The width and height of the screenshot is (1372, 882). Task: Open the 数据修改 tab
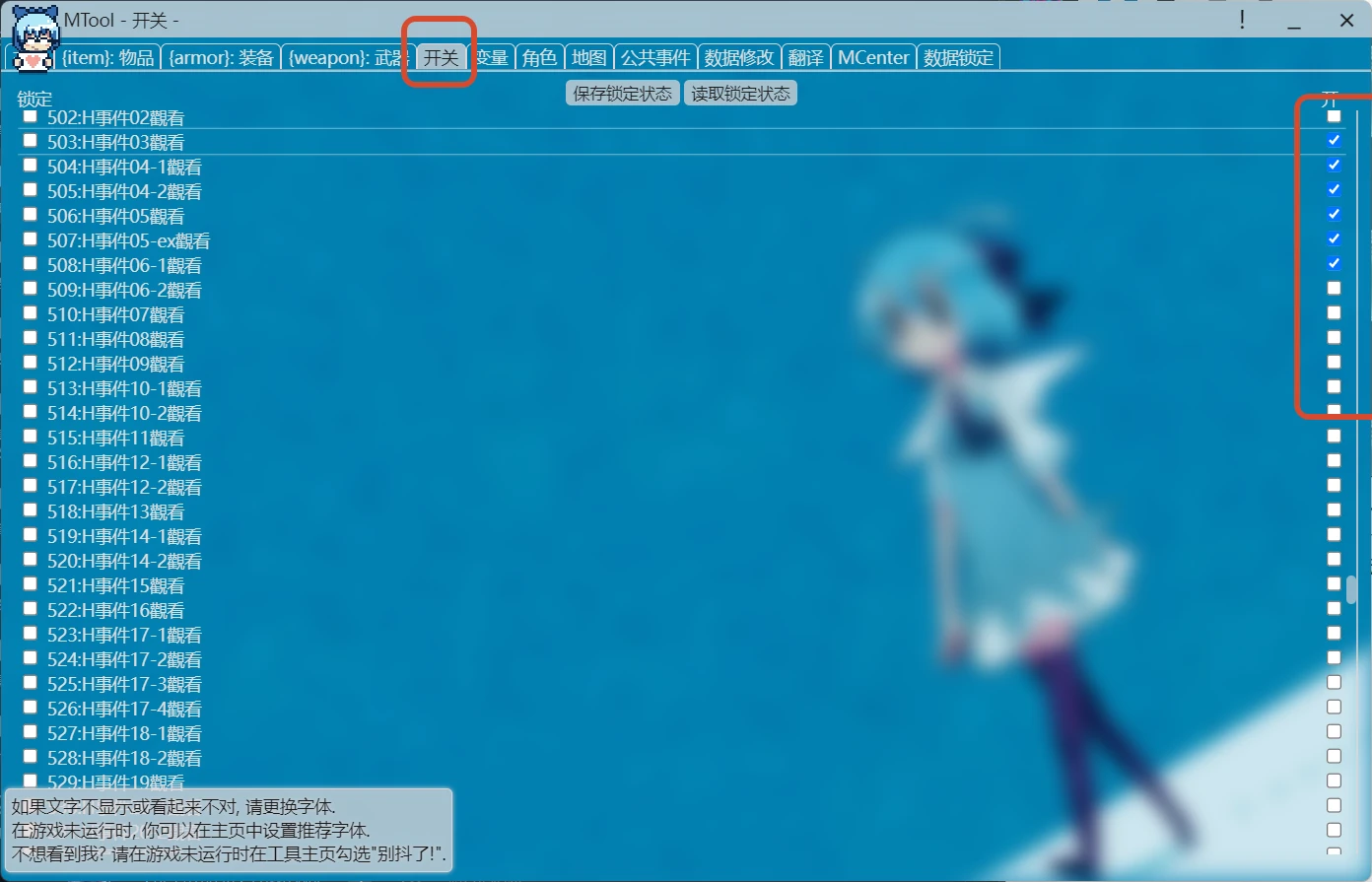click(739, 57)
